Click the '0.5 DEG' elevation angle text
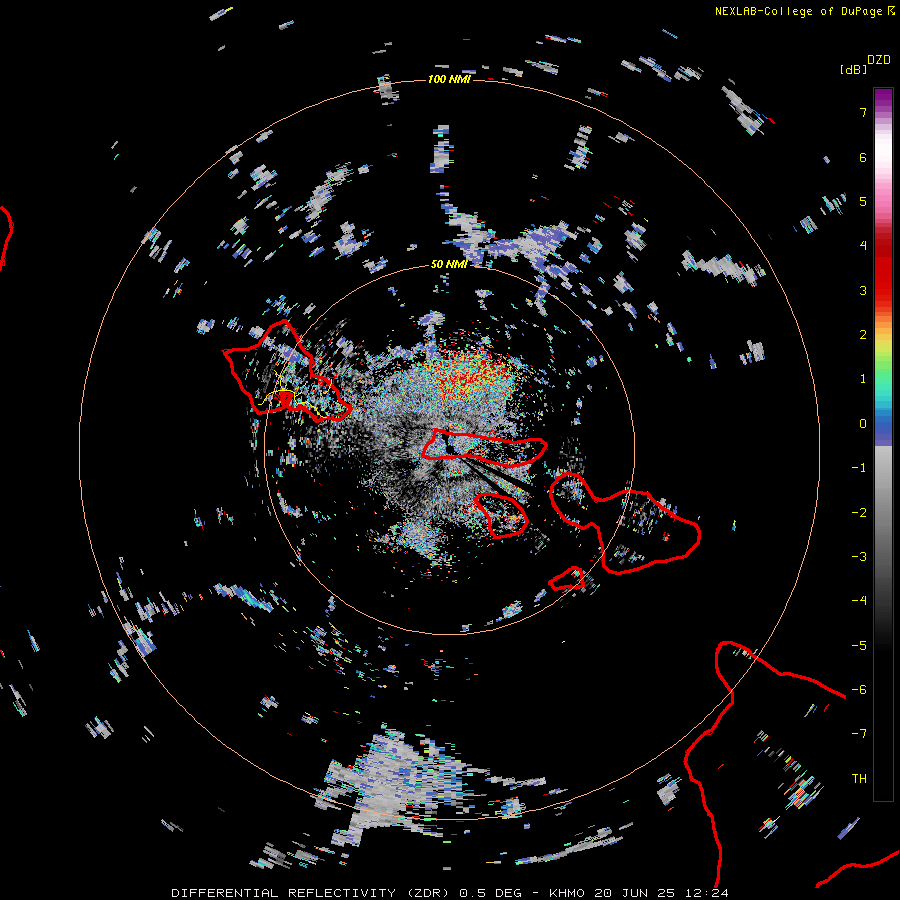The height and width of the screenshot is (900, 900). point(491,893)
